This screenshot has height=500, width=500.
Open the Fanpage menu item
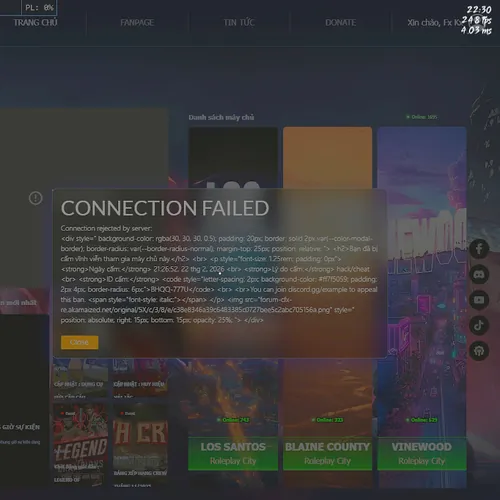point(137,23)
